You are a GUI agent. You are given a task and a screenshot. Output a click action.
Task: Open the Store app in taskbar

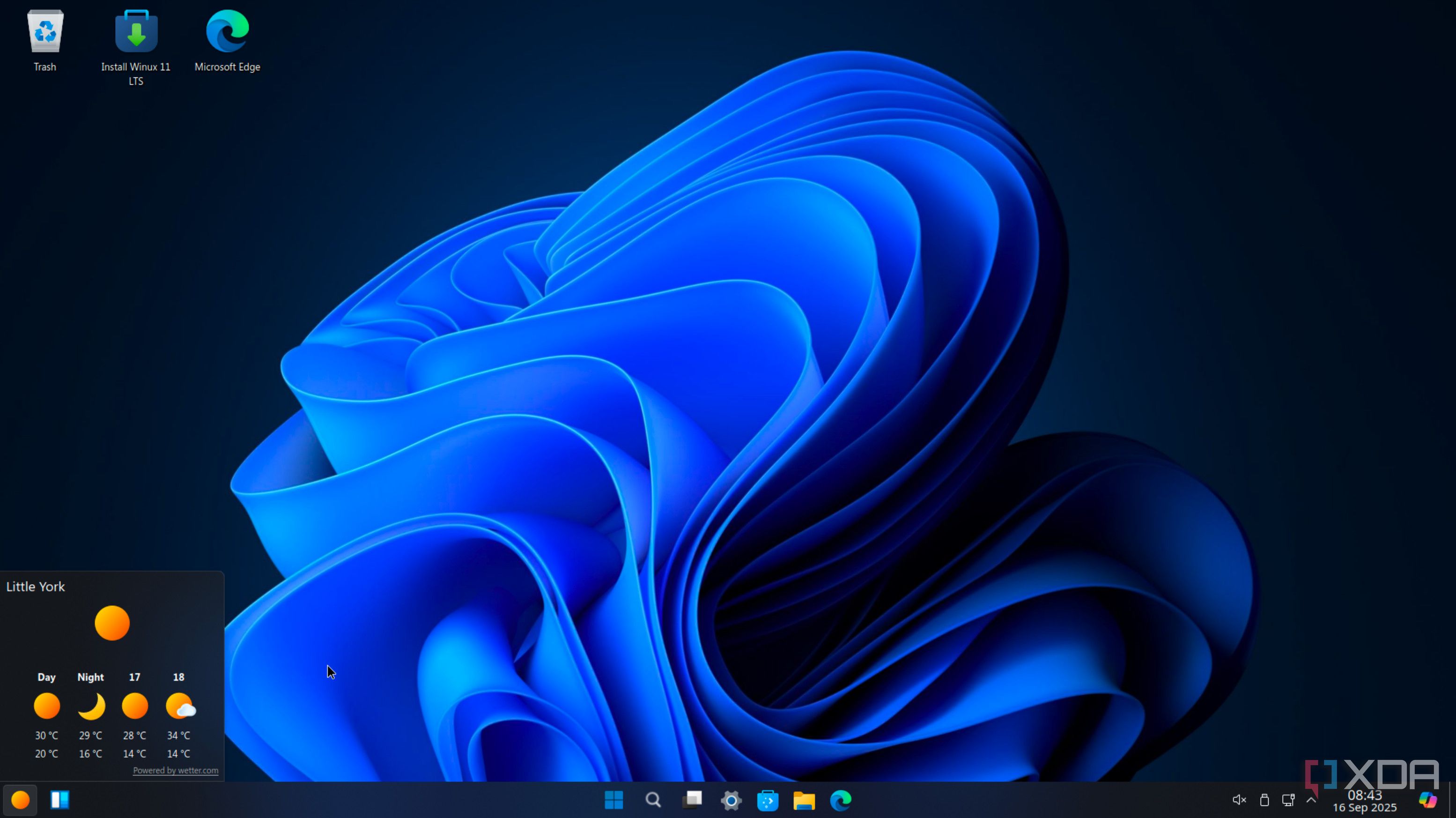click(768, 800)
